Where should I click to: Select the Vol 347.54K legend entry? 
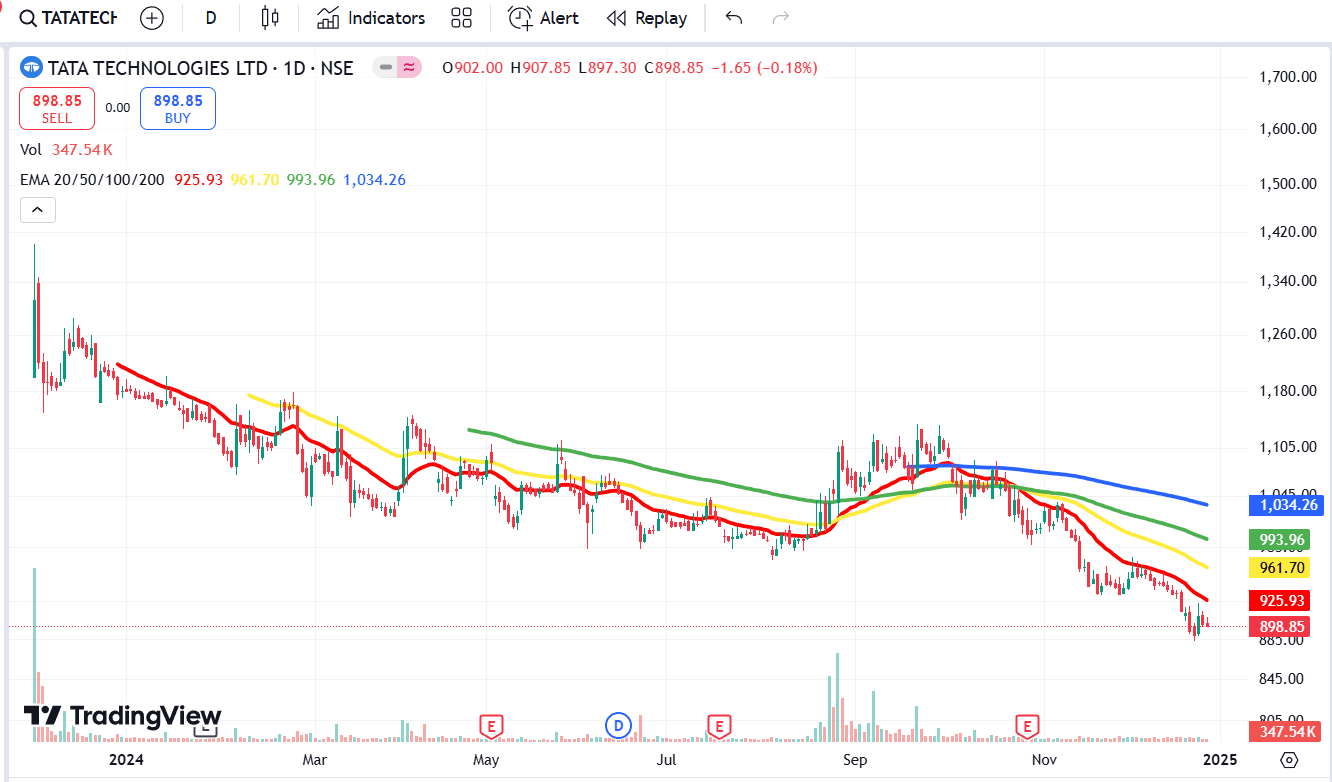tap(67, 150)
